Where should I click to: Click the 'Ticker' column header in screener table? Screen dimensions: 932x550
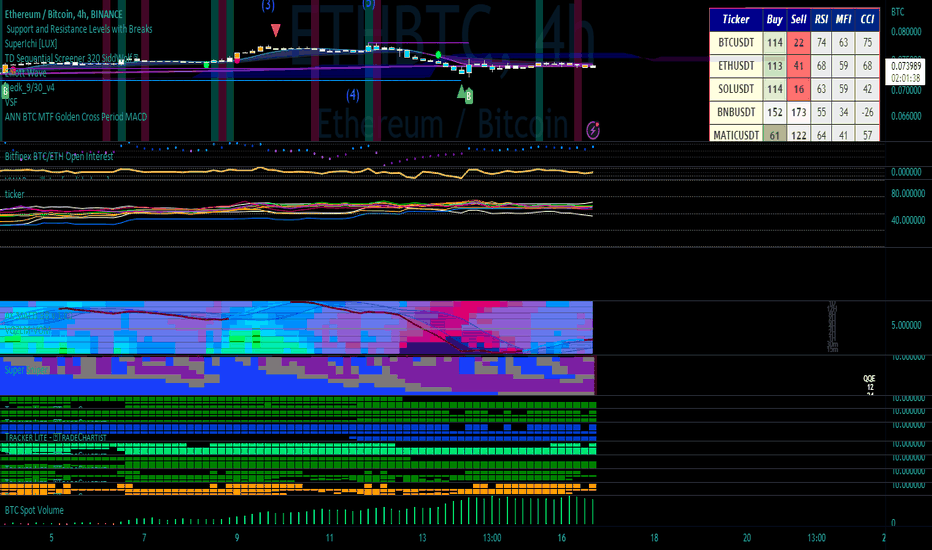tap(736, 20)
